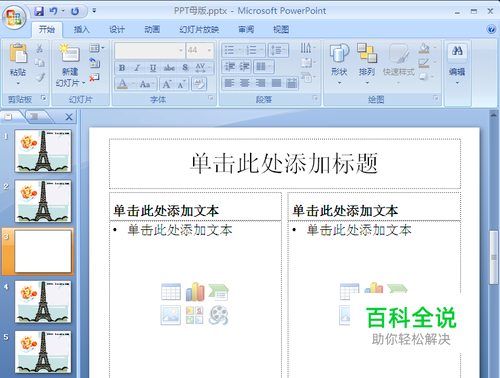Open the 设计 ribbon tab
Viewport: 500px width, 378px height.
coord(117,30)
